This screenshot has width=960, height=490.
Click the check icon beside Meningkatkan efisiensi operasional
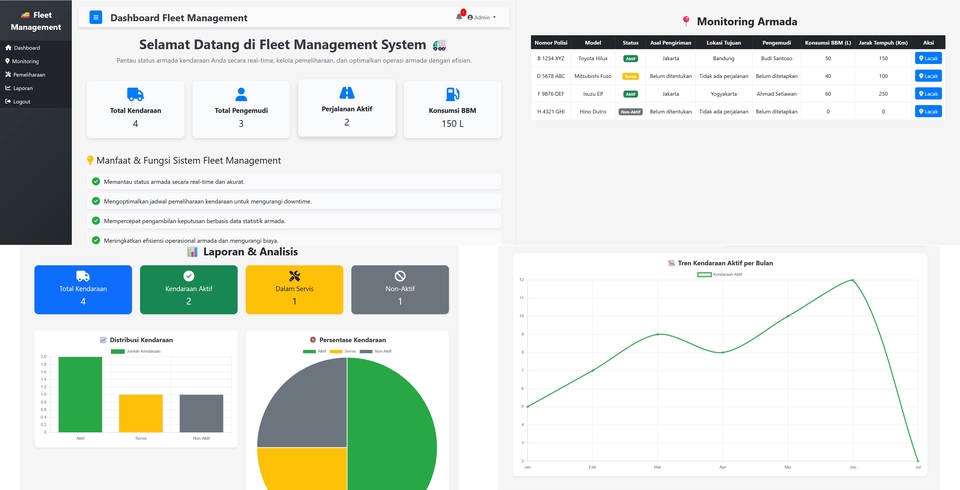click(x=96, y=240)
